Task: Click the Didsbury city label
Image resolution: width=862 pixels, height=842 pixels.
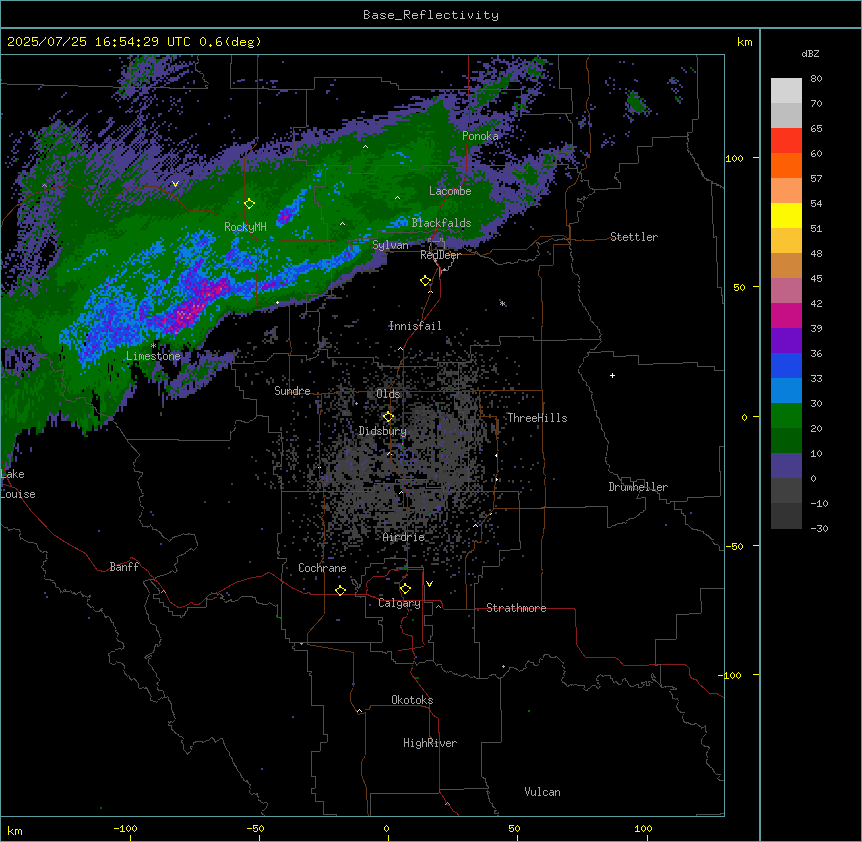Action: [383, 431]
